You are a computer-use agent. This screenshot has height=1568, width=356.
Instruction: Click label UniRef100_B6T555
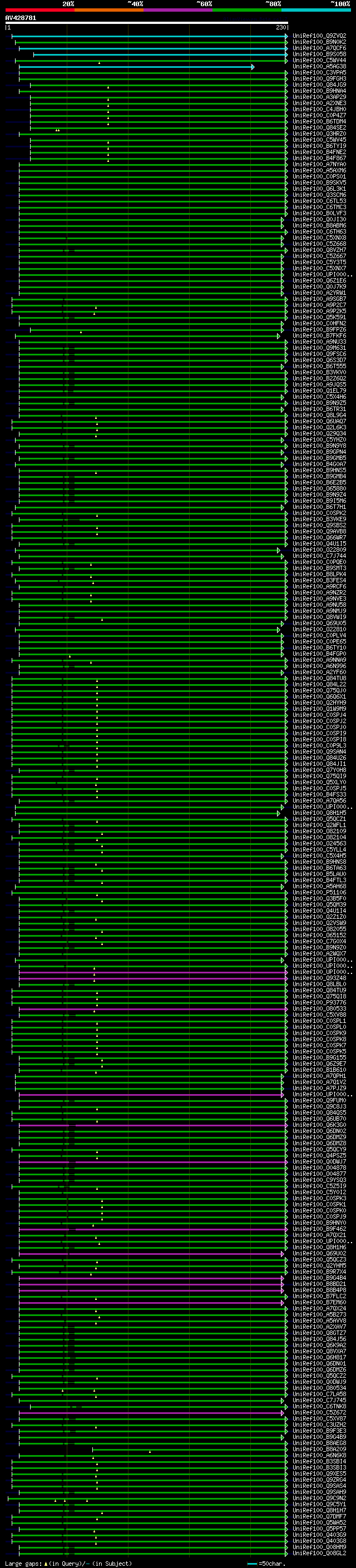click(319, 367)
